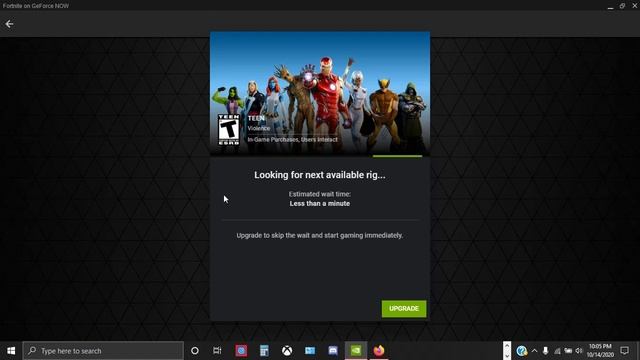Image resolution: width=640 pixels, height=360 pixels.
Task: Open the network status tray icon
Action: (x=557, y=351)
